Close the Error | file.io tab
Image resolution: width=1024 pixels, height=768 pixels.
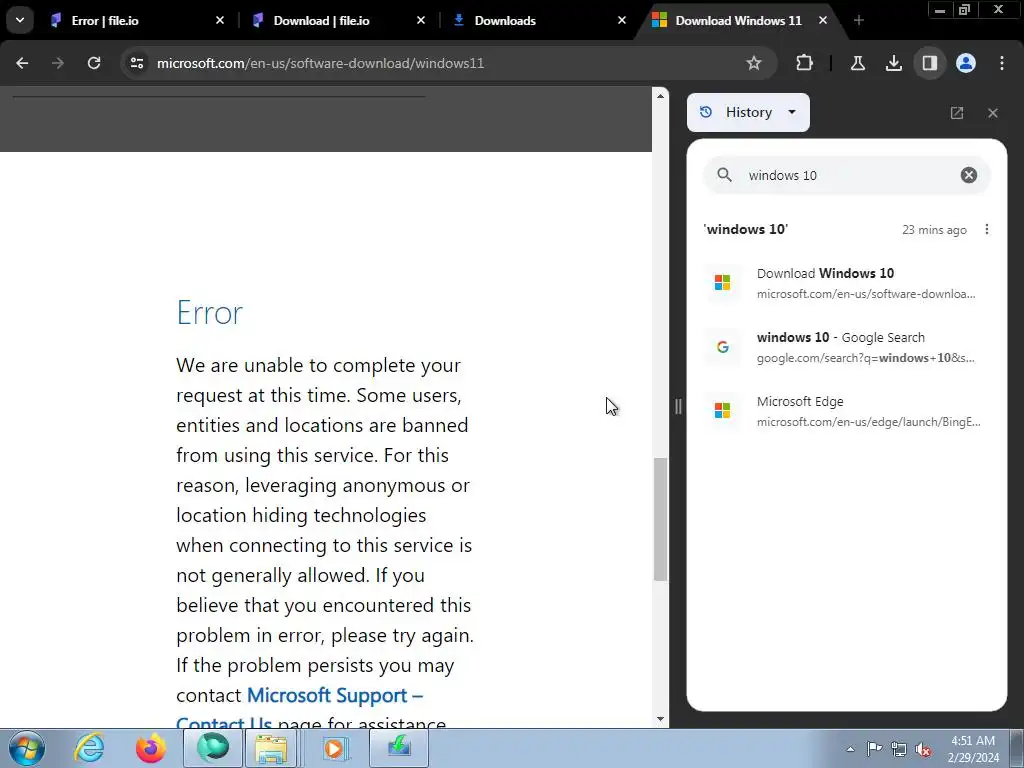point(220,21)
